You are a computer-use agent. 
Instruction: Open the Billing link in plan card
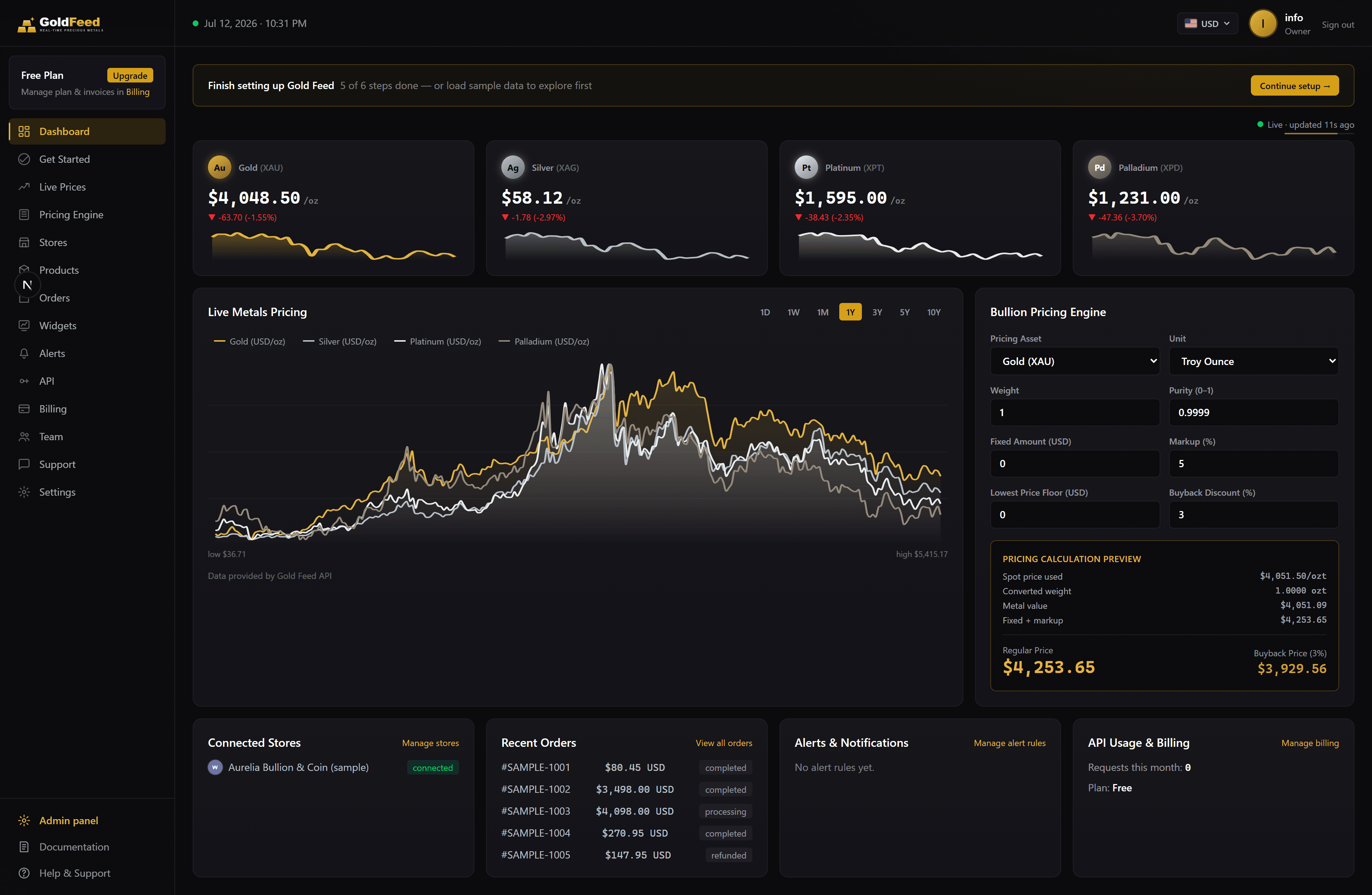pyautogui.click(x=138, y=92)
